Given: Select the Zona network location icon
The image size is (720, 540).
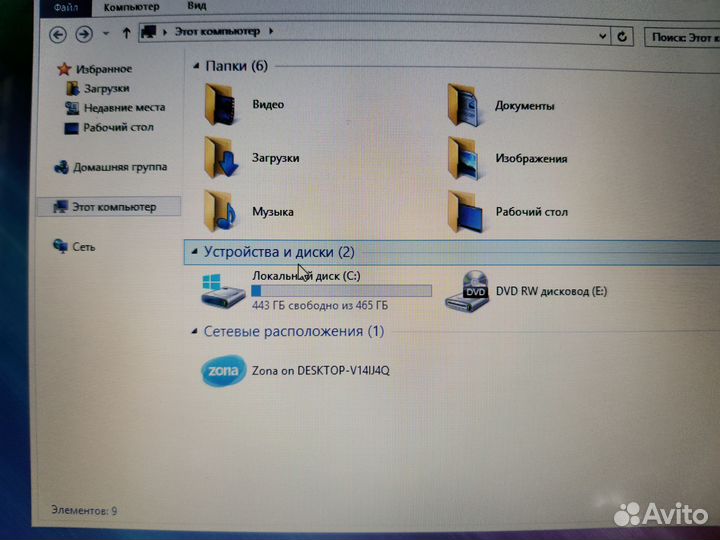Looking at the screenshot, I should 224,371.
